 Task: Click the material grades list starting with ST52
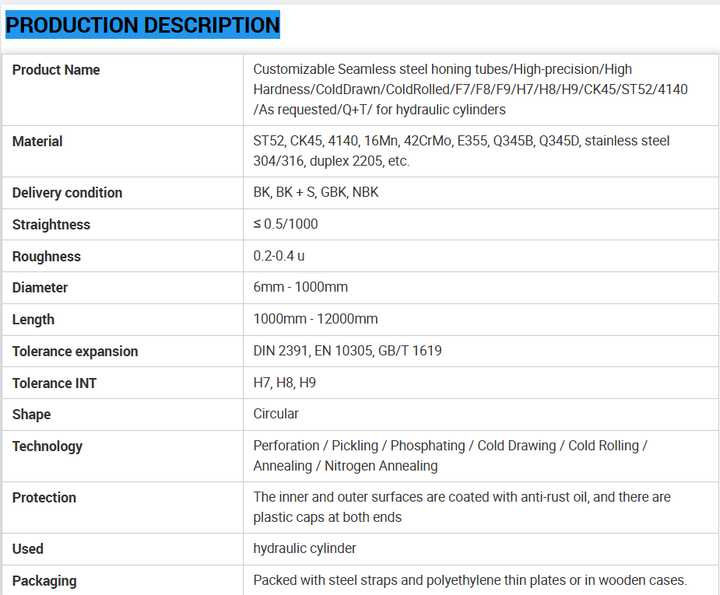(x=461, y=151)
